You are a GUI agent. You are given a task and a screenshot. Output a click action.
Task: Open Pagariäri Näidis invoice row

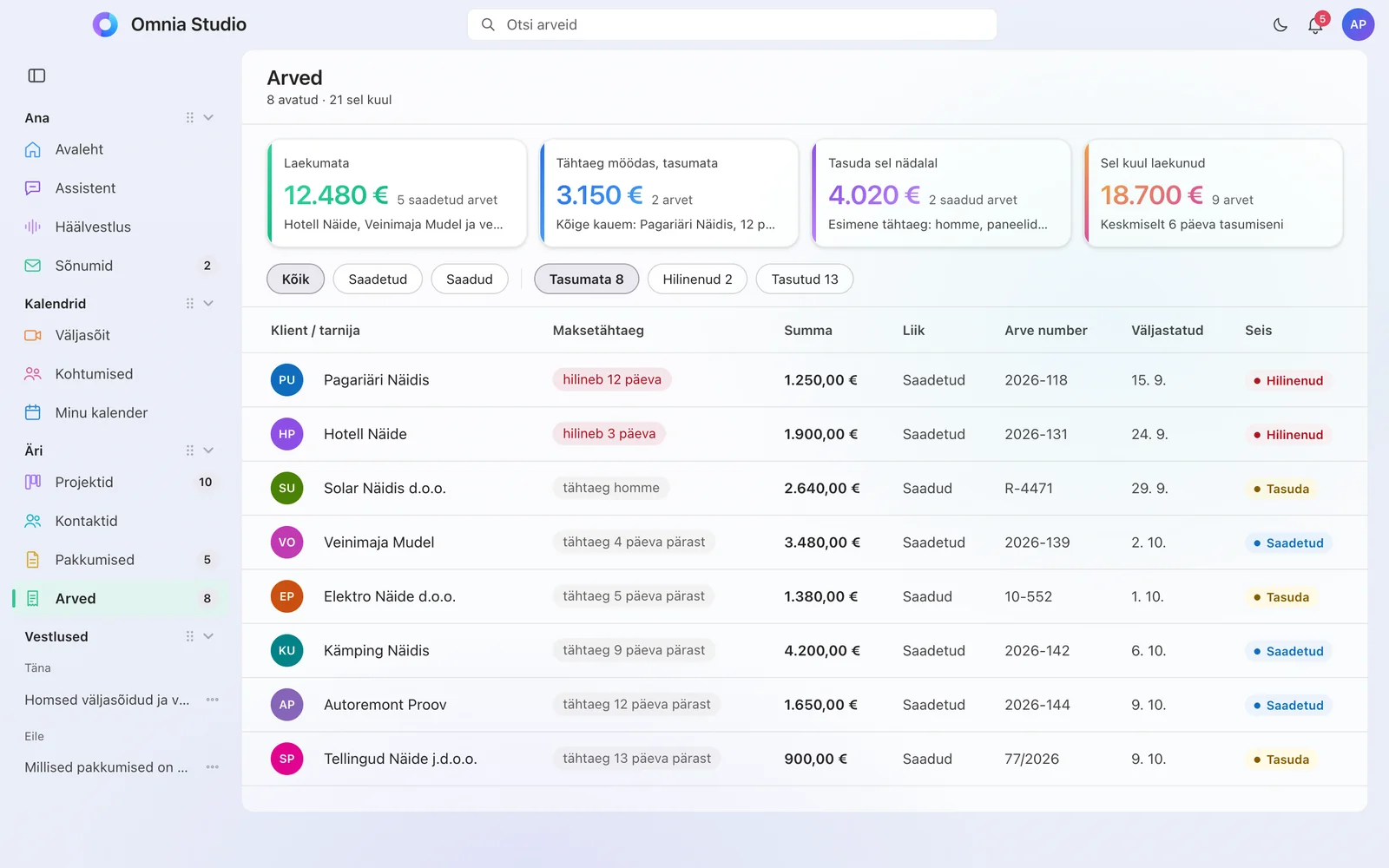pyautogui.click(x=804, y=380)
